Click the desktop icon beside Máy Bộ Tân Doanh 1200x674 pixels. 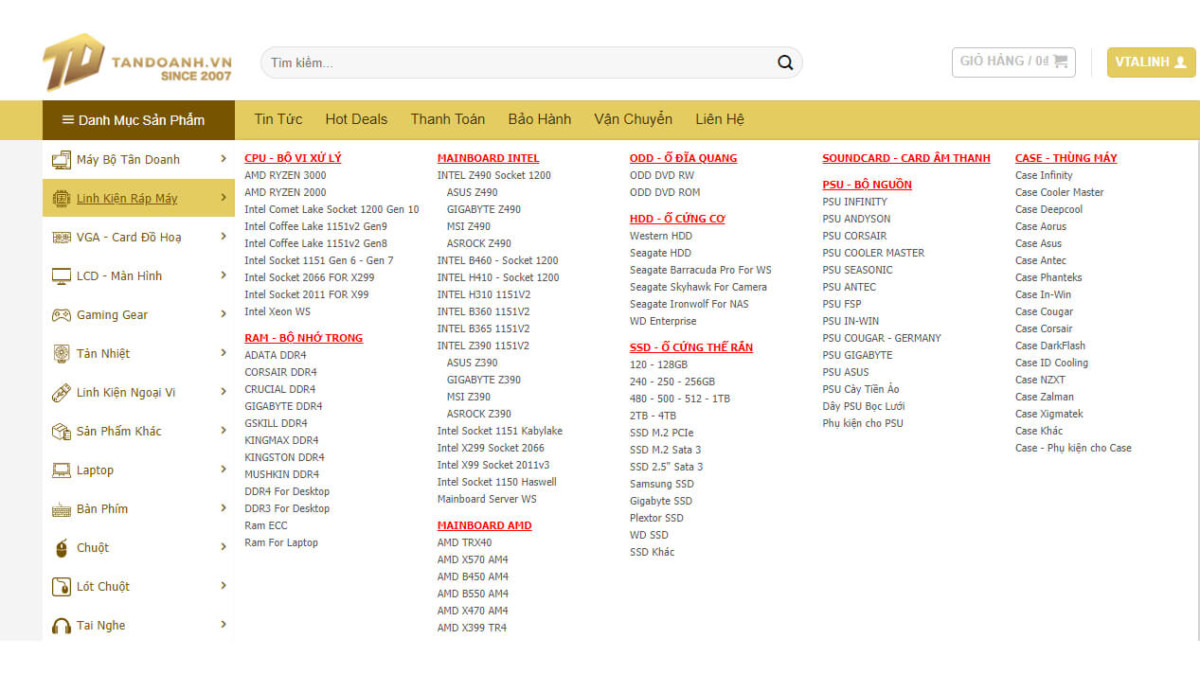click(61, 159)
